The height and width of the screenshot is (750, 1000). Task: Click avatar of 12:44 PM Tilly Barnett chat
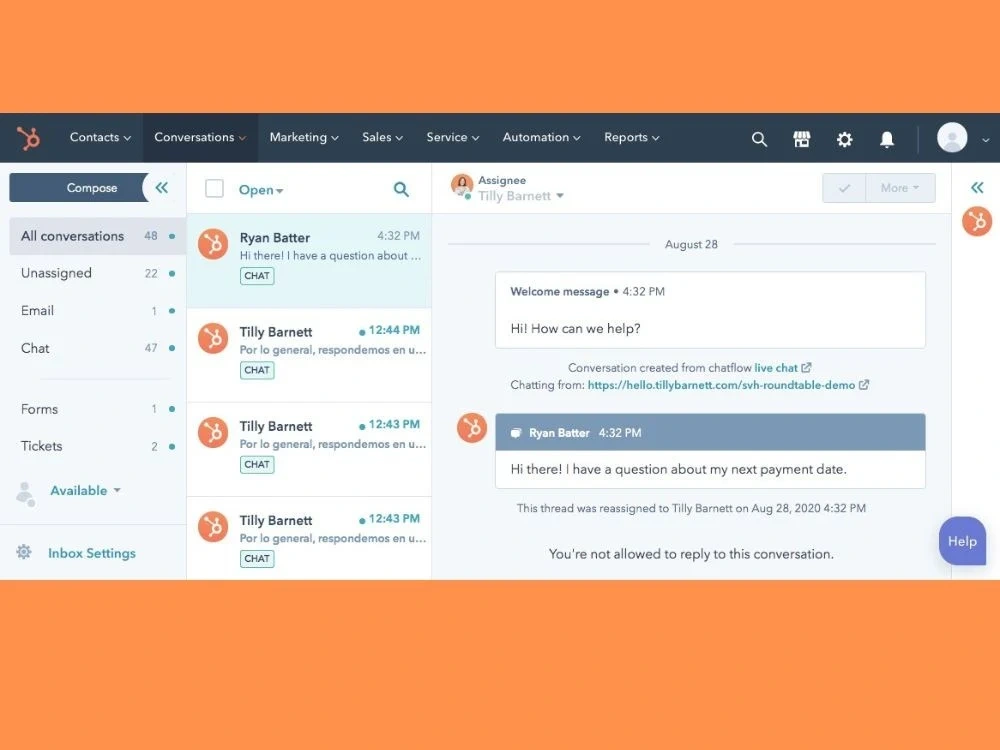pos(213,338)
